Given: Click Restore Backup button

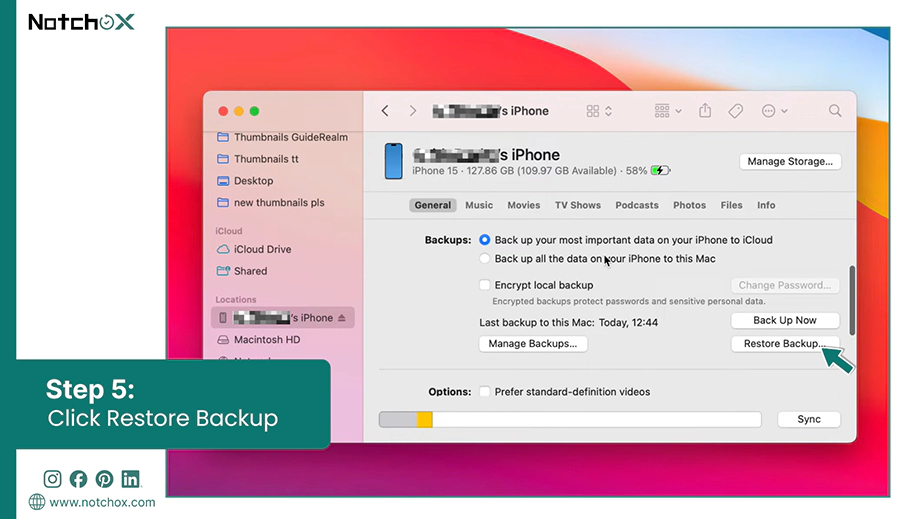Looking at the screenshot, I should coord(785,344).
